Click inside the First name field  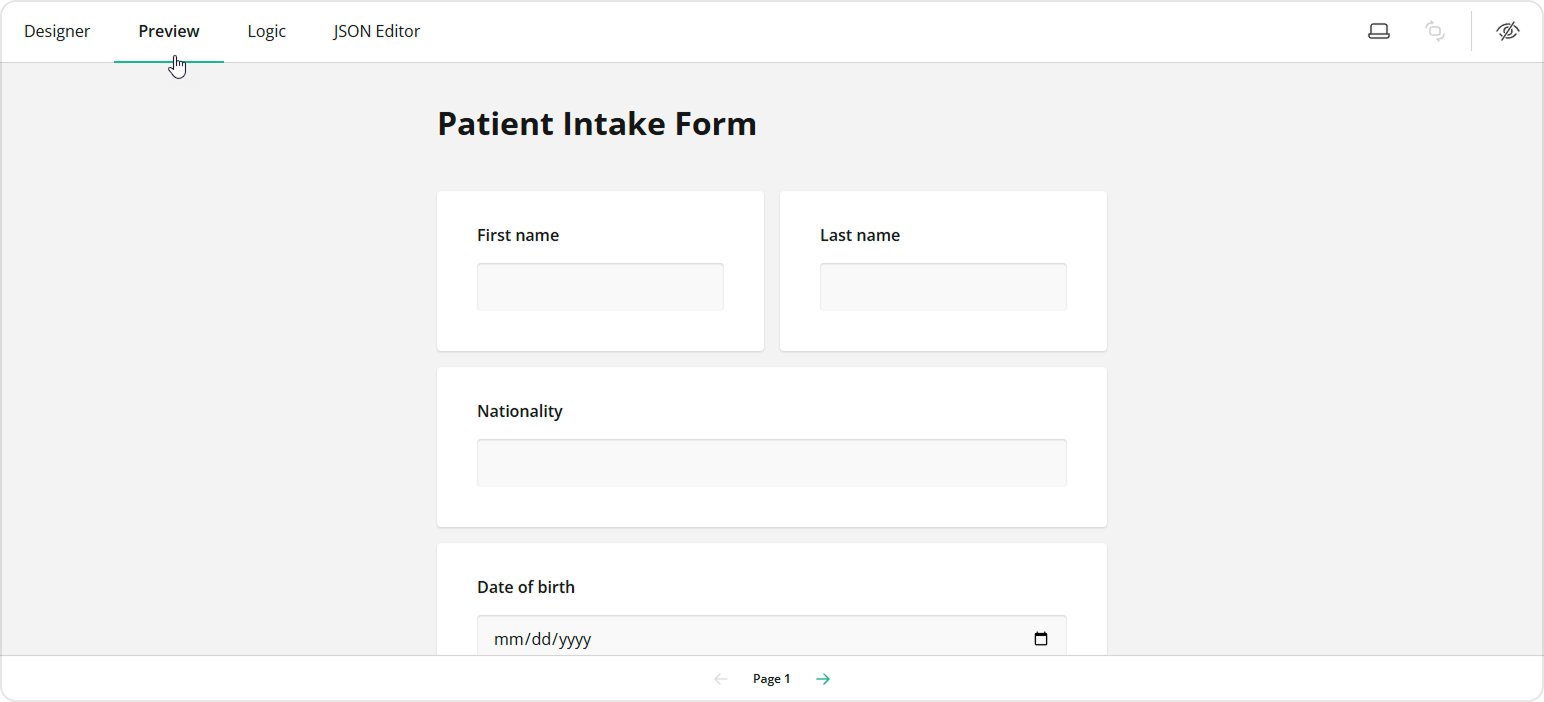600,286
